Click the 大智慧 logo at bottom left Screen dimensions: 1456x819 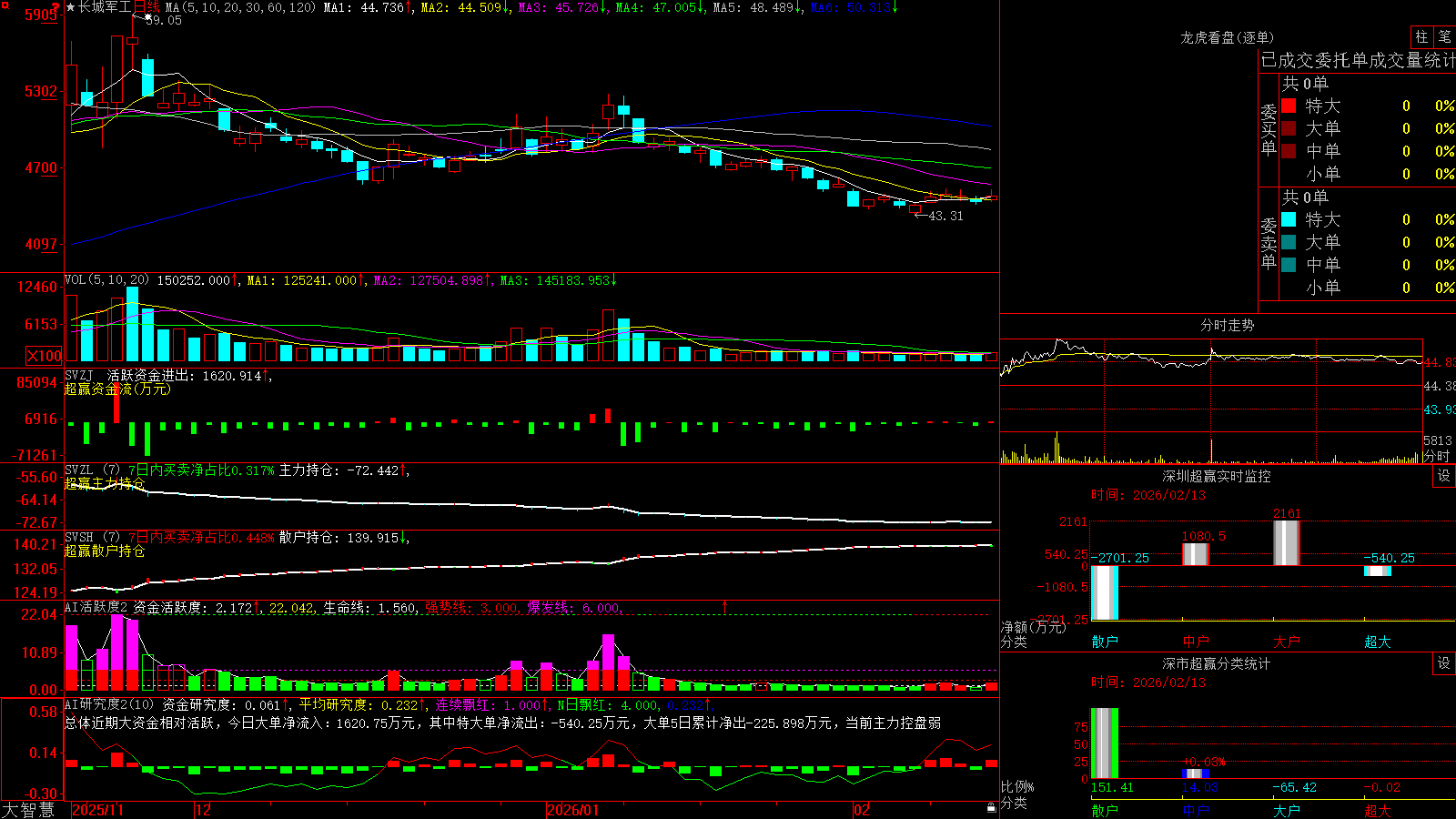click(x=28, y=810)
